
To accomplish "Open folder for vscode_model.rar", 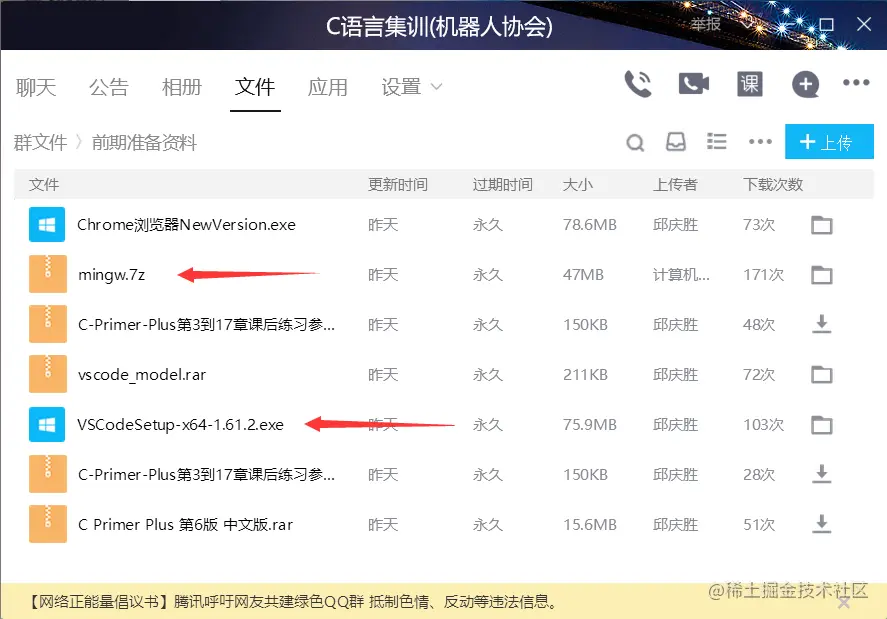I will tap(821, 374).
